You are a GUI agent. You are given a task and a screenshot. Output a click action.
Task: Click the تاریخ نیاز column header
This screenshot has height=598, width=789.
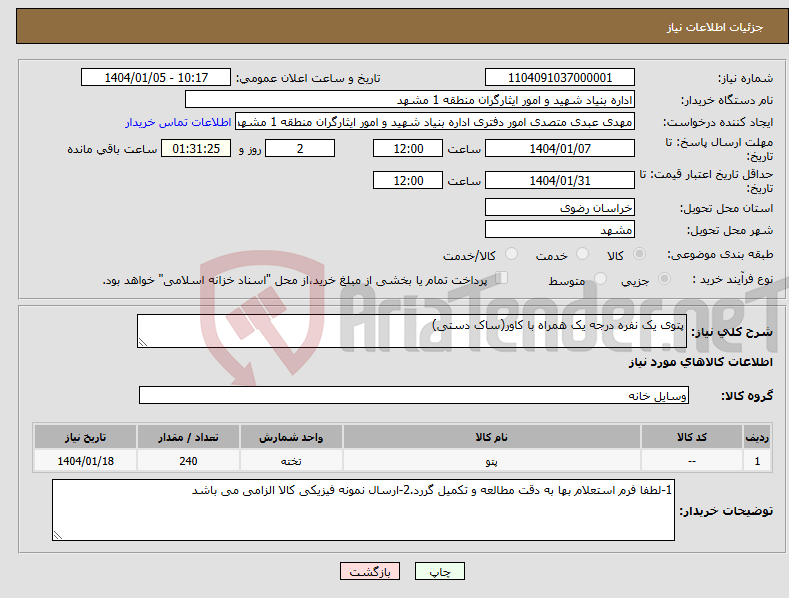pos(86,437)
